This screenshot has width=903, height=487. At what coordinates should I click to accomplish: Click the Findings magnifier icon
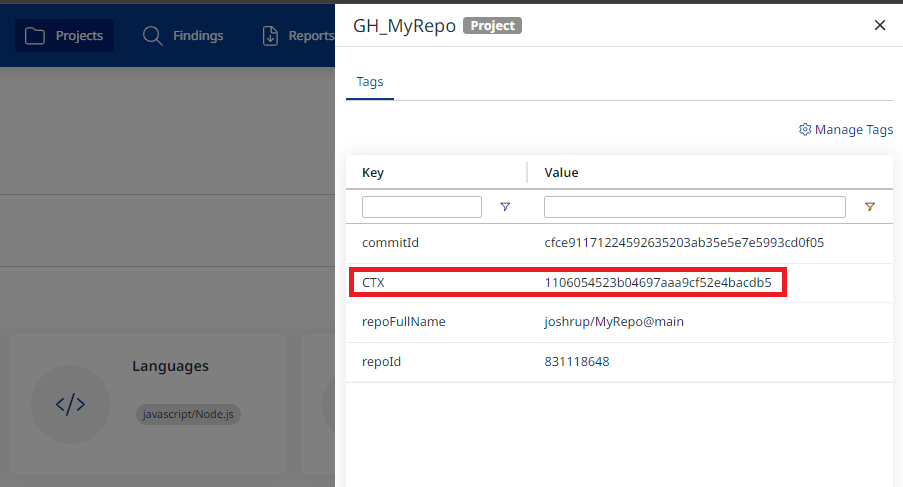(152, 36)
